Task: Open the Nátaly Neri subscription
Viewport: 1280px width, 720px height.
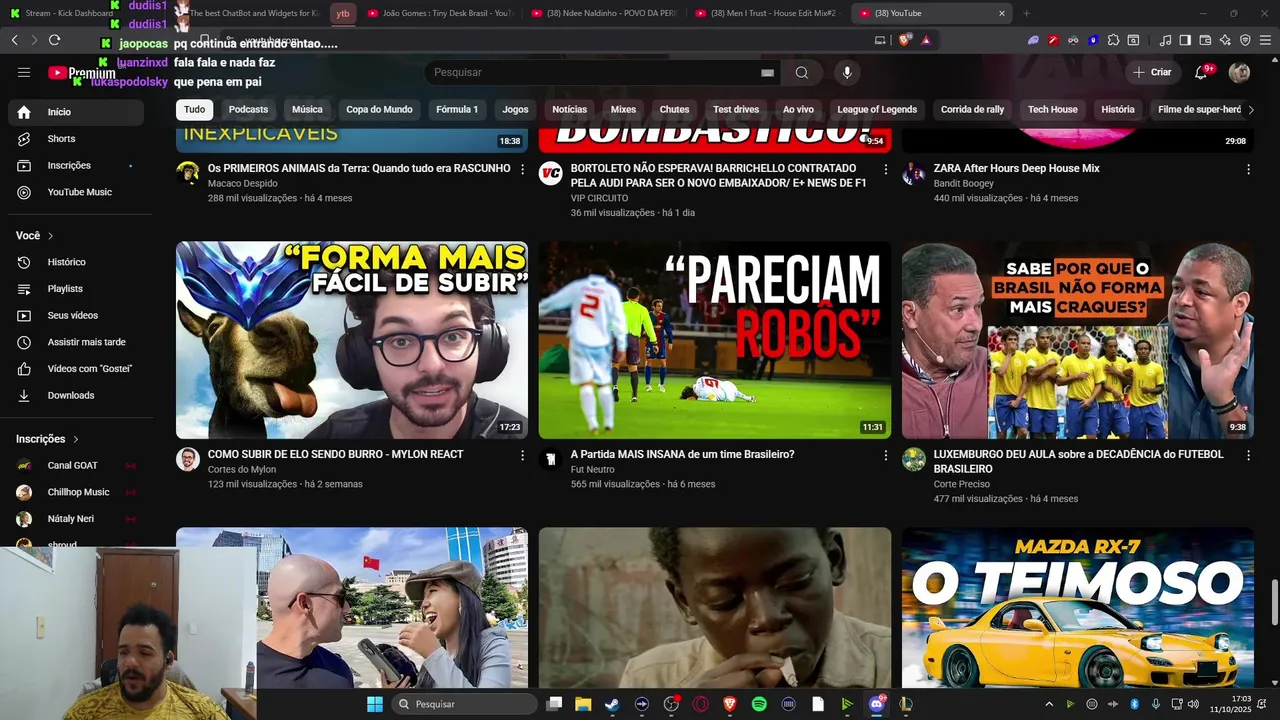Action: (x=76, y=519)
